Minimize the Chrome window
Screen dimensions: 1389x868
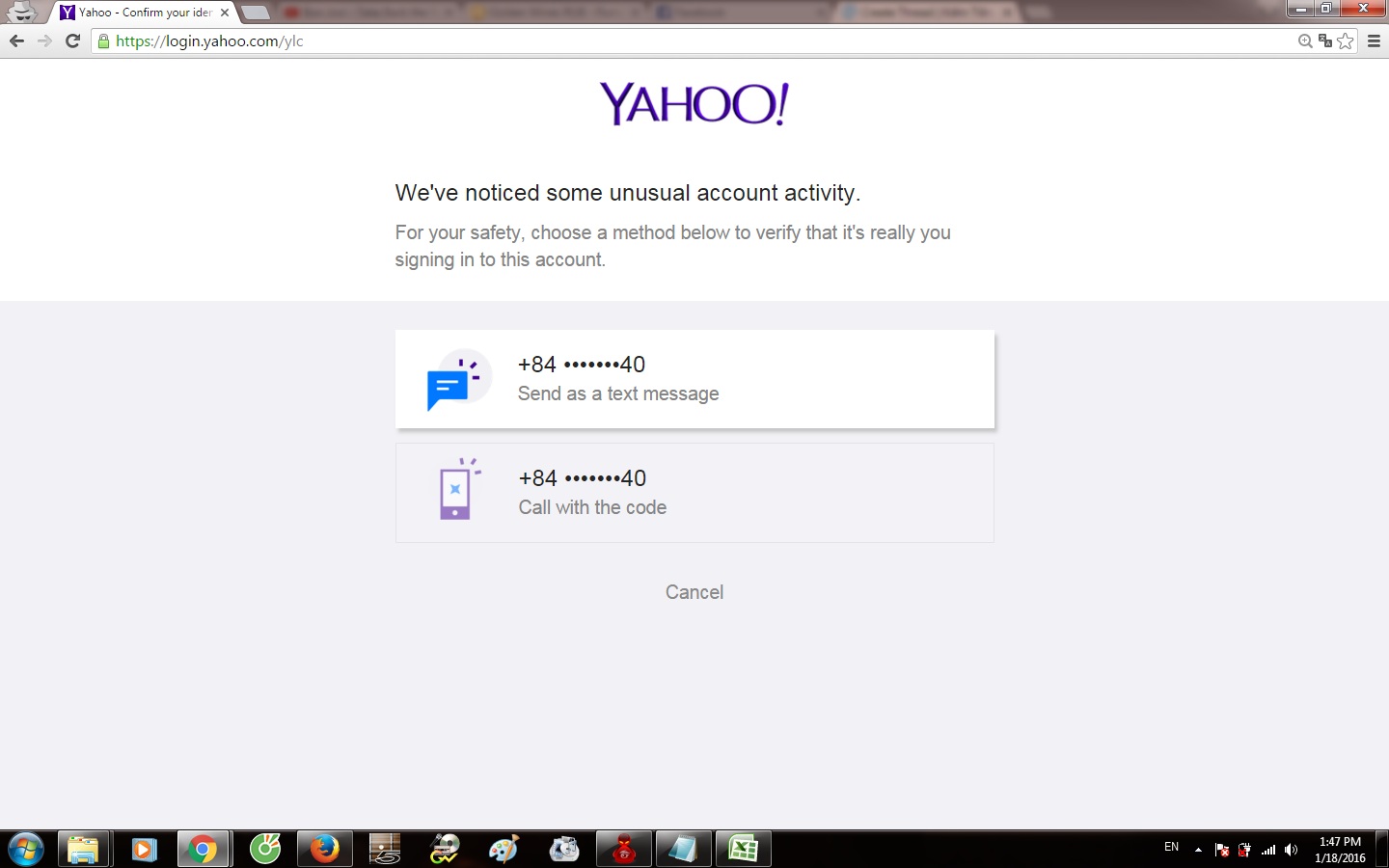click(x=1301, y=9)
